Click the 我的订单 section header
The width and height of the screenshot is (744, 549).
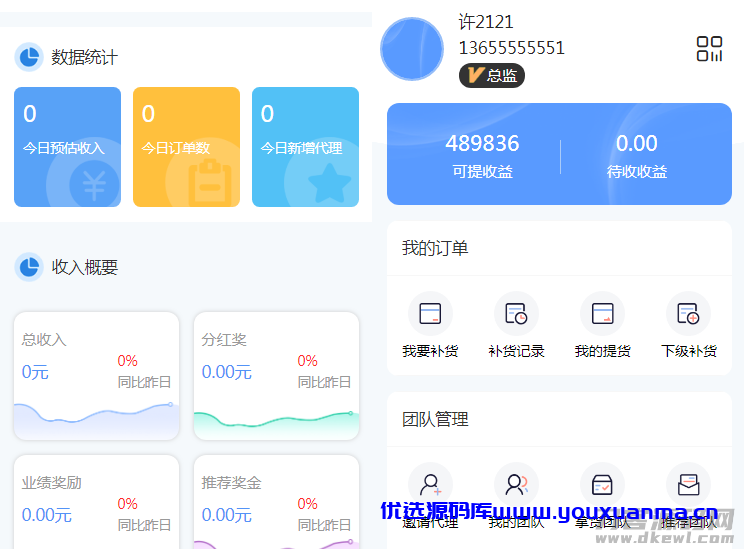tap(559, 248)
